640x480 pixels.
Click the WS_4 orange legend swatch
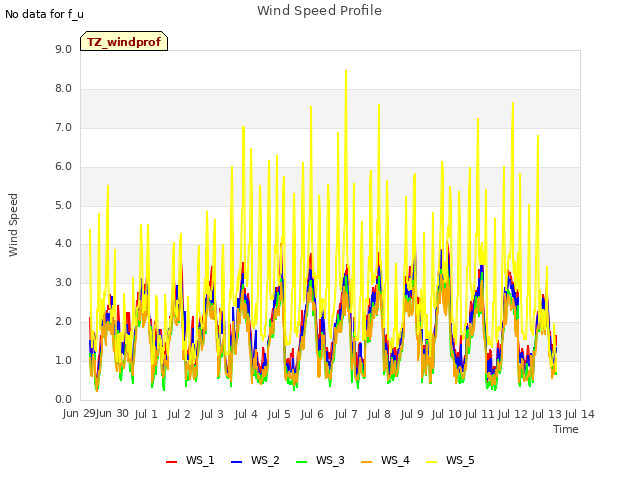(367, 462)
